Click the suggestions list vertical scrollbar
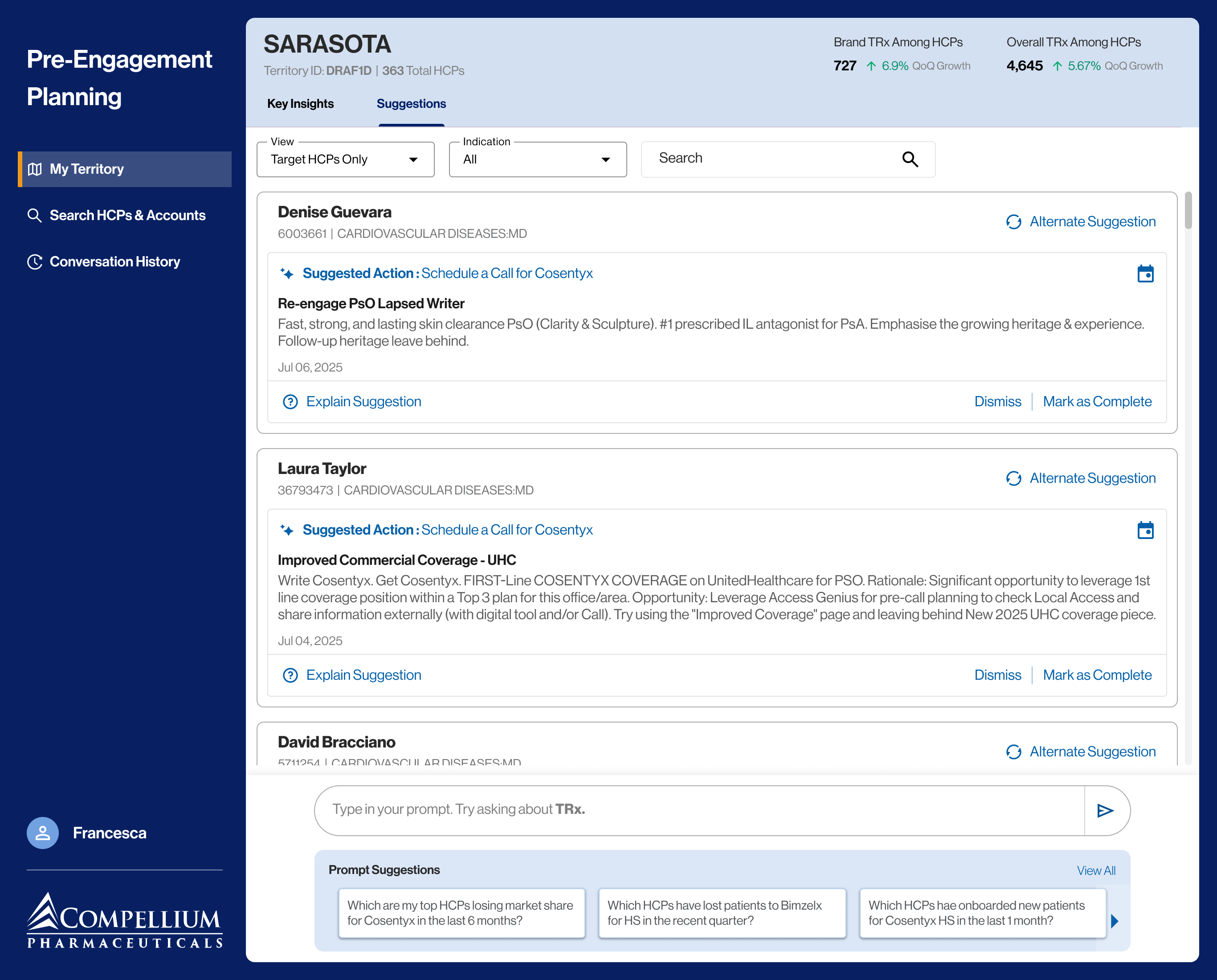 (1188, 210)
